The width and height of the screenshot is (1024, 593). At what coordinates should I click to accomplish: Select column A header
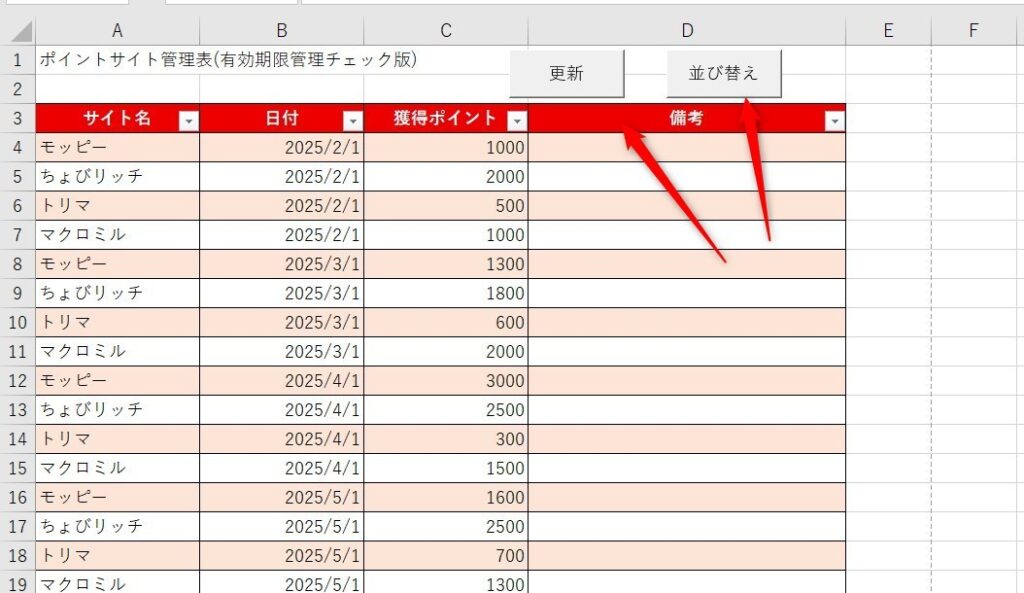click(x=118, y=31)
